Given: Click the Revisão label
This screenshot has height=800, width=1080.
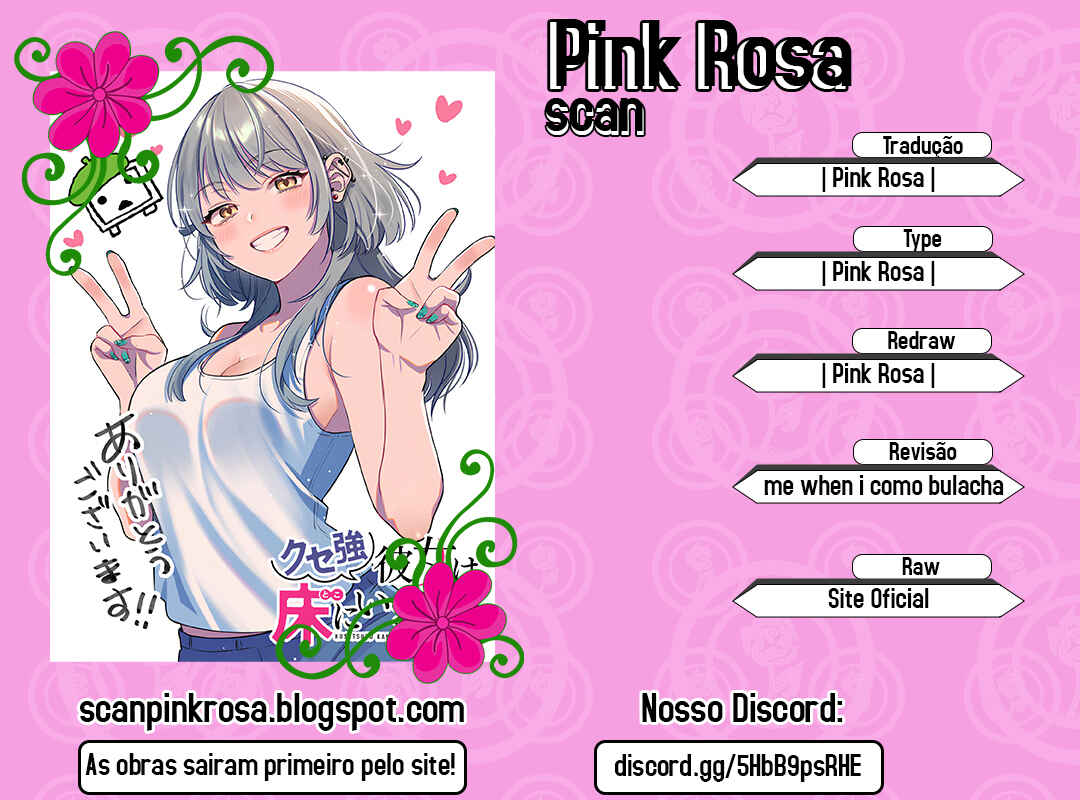Looking at the screenshot, I should click(922, 452).
